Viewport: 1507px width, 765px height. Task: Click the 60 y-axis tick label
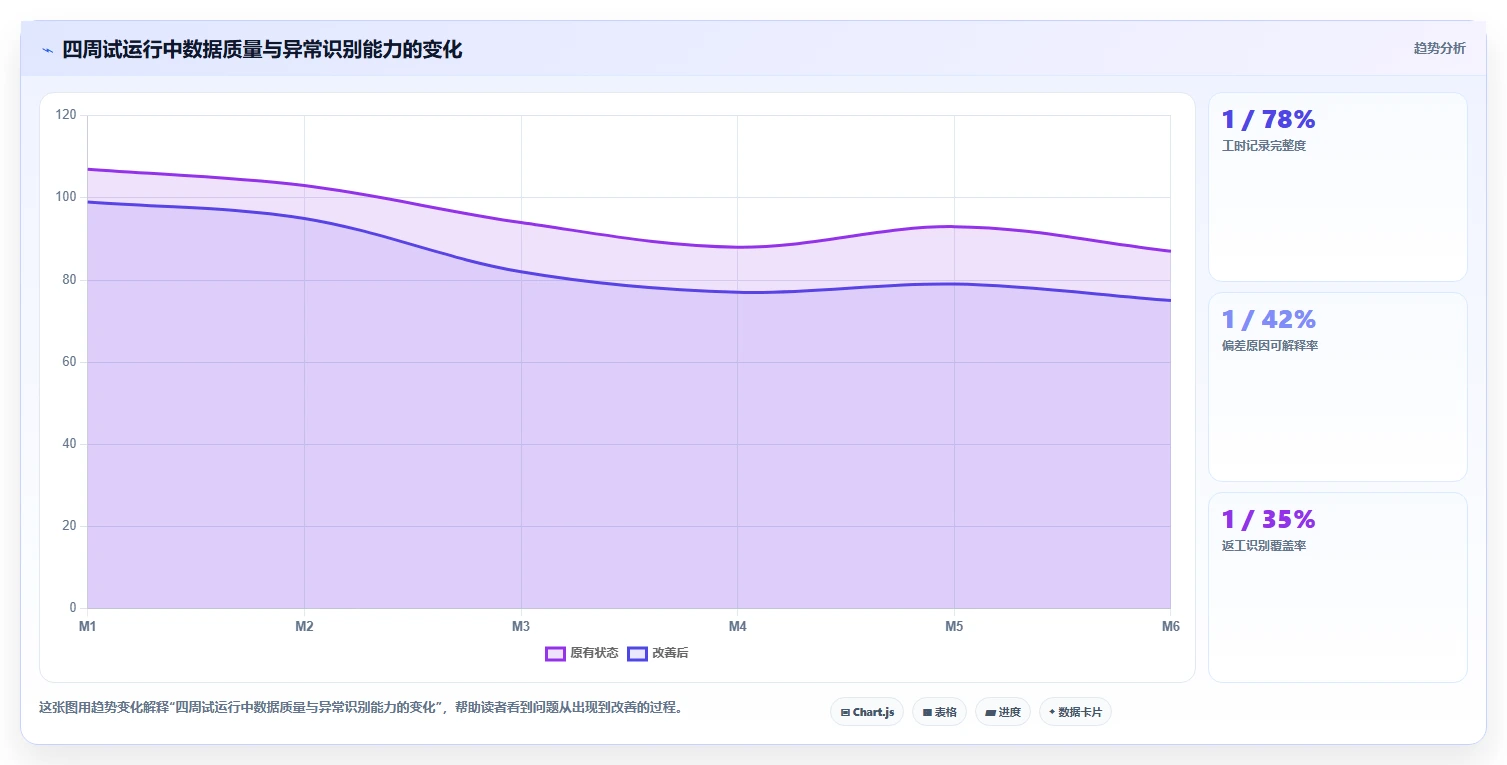click(70, 362)
